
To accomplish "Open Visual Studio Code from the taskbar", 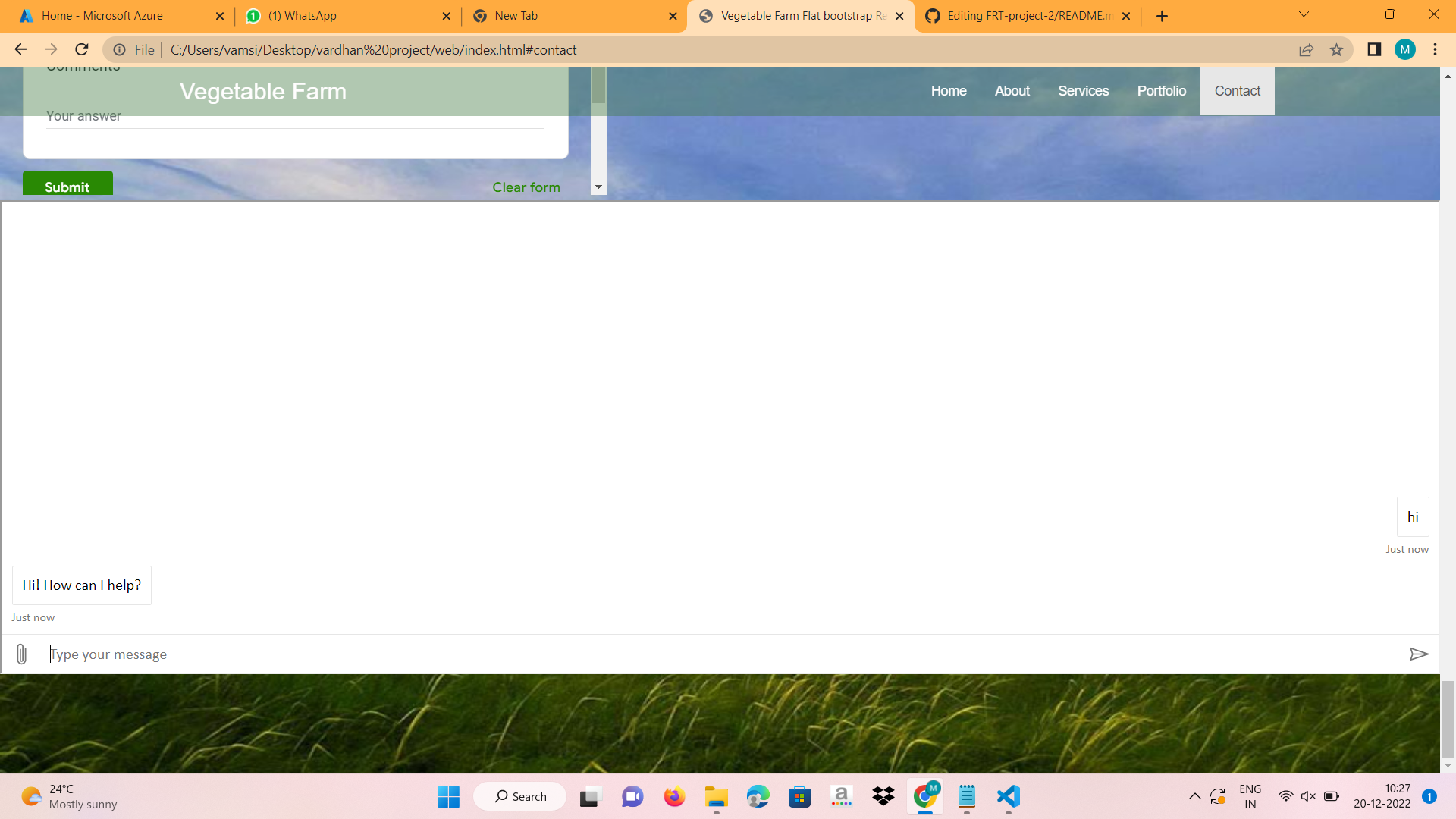I will [1008, 796].
